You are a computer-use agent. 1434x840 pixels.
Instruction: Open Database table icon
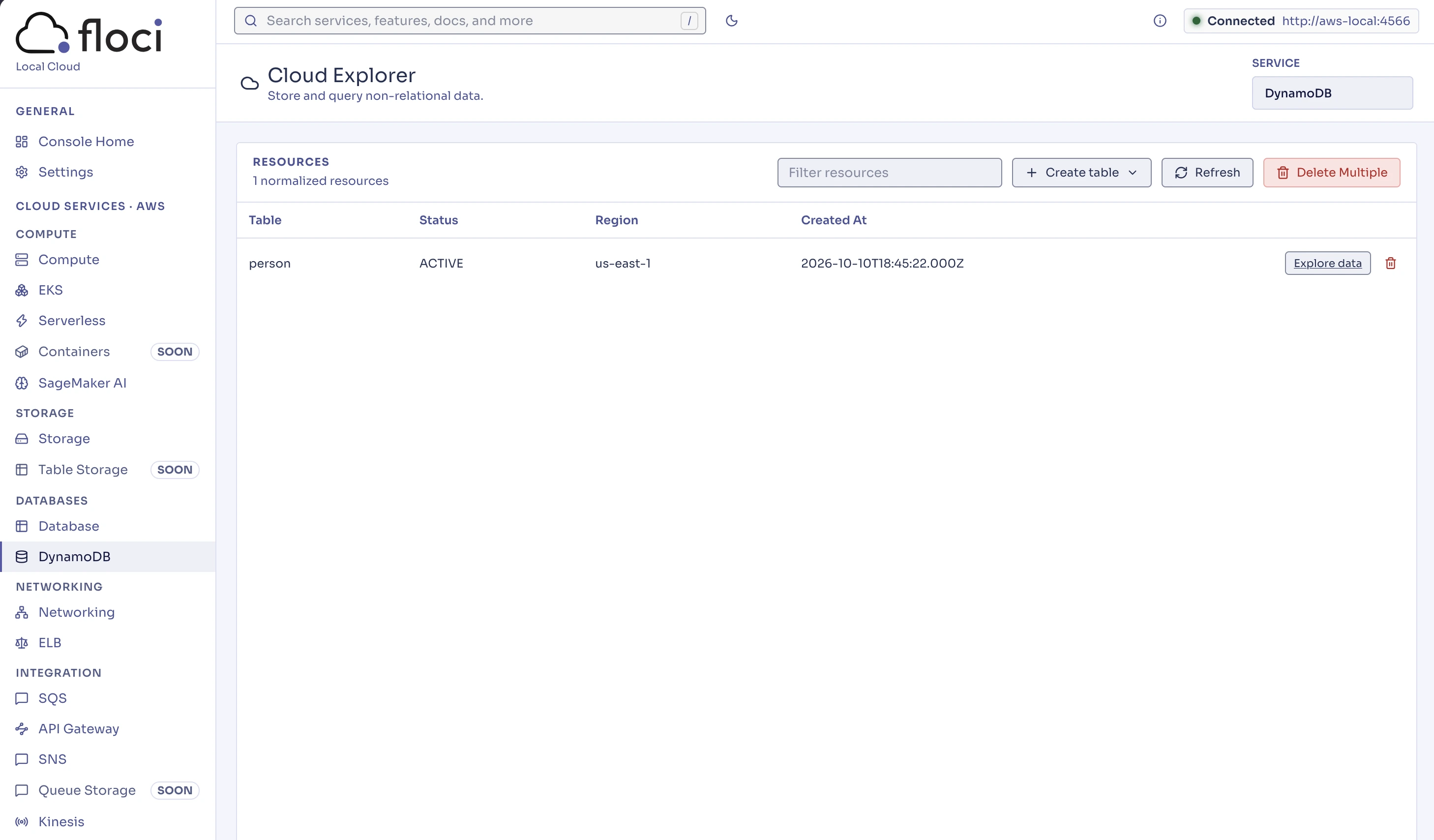[x=22, y=526]
